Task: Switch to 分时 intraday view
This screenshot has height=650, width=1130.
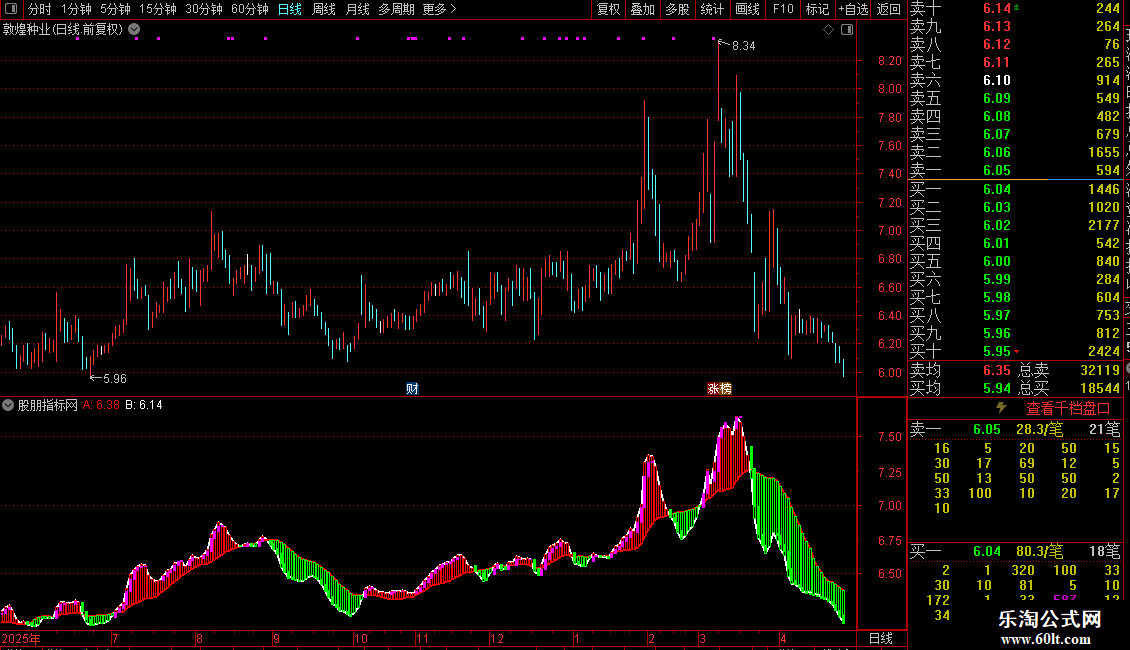Action: coord(39,9)
